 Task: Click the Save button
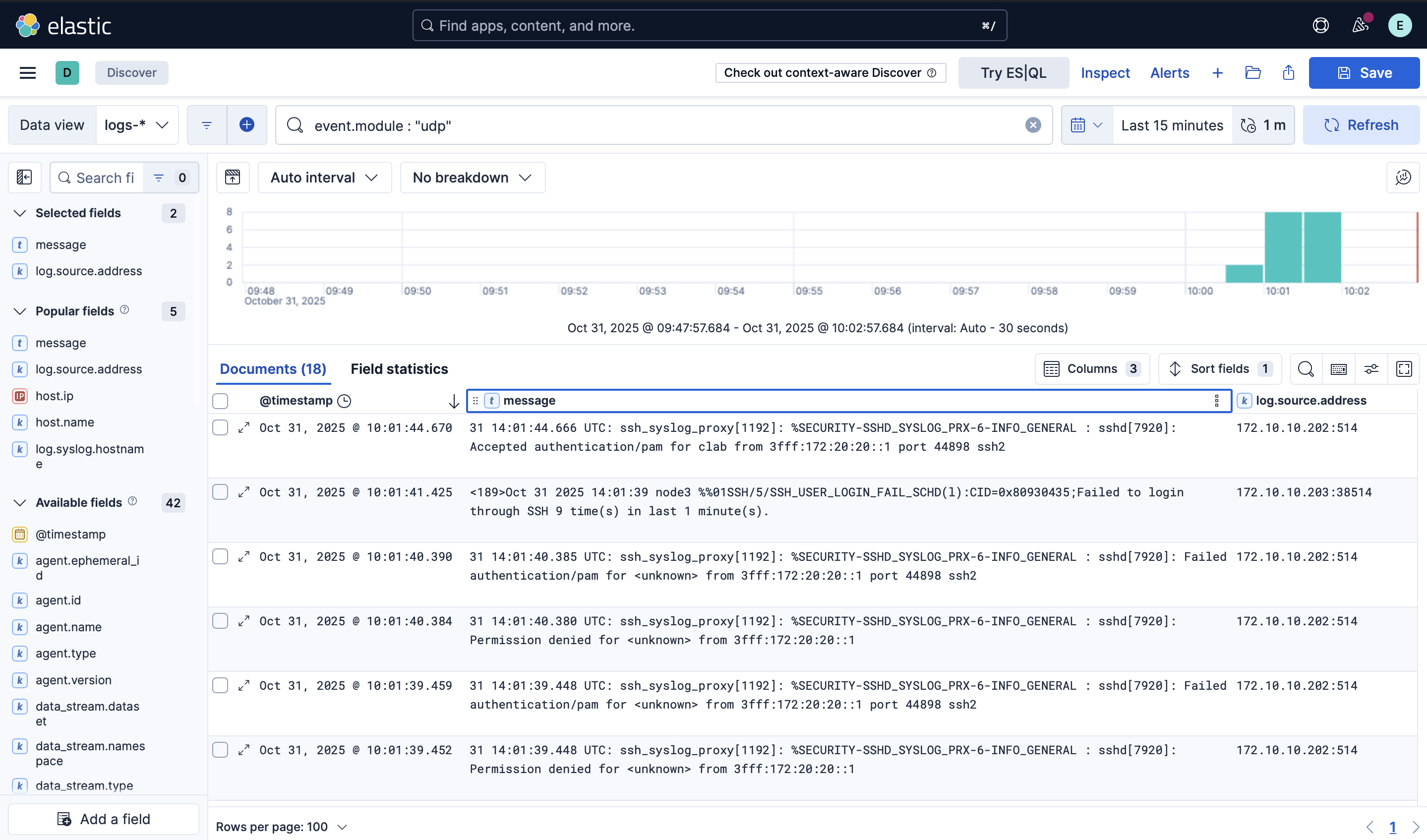[1364, 72]
